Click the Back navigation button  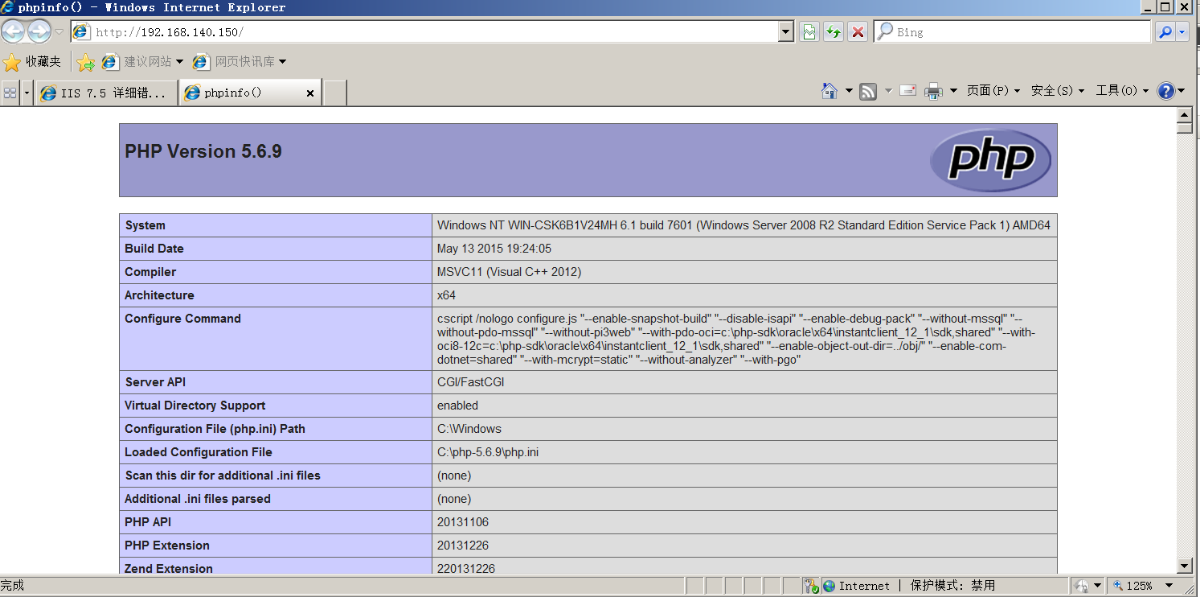(12, 31)
